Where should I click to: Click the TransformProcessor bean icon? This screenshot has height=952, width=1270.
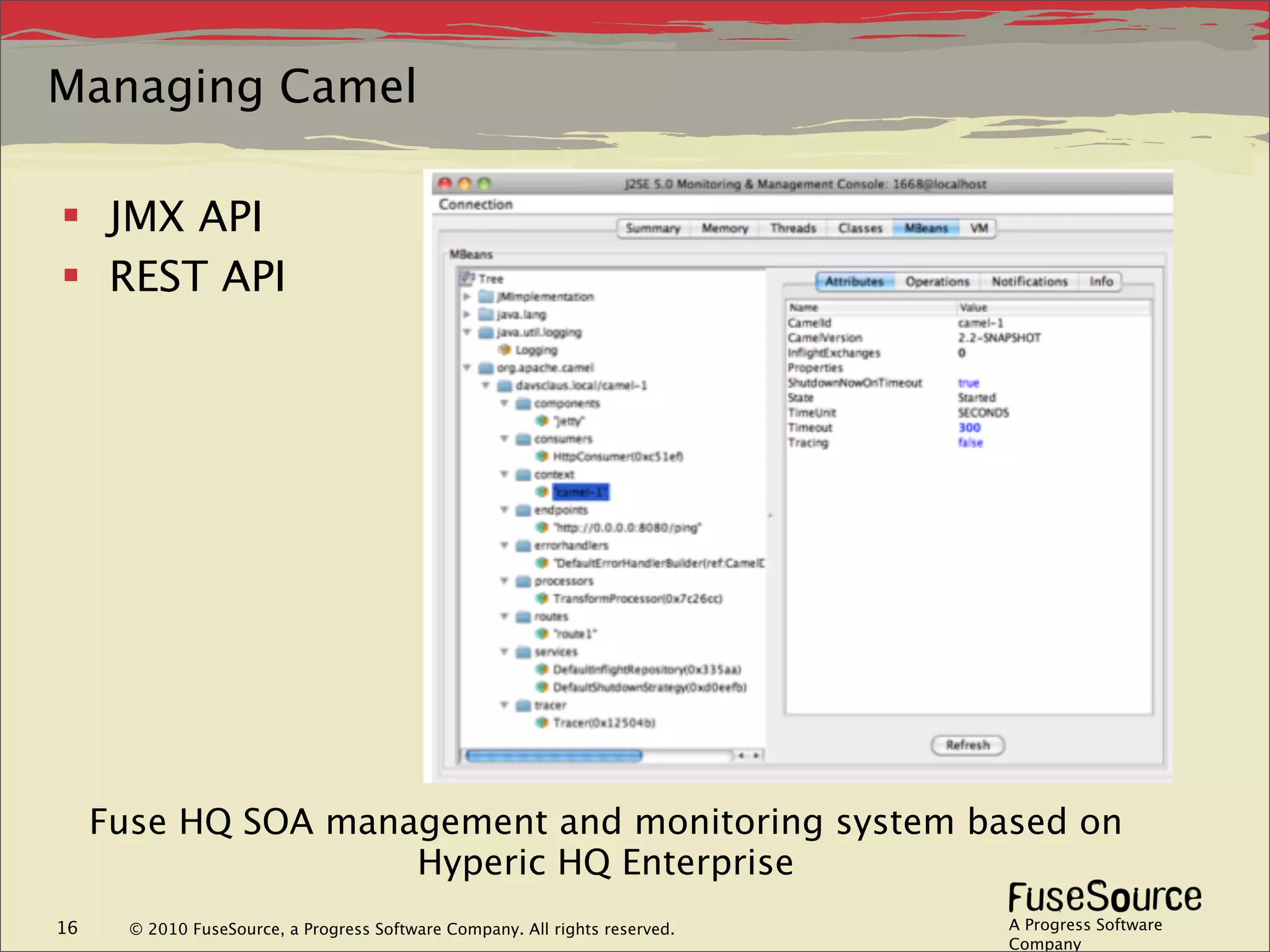pos(543,598)
